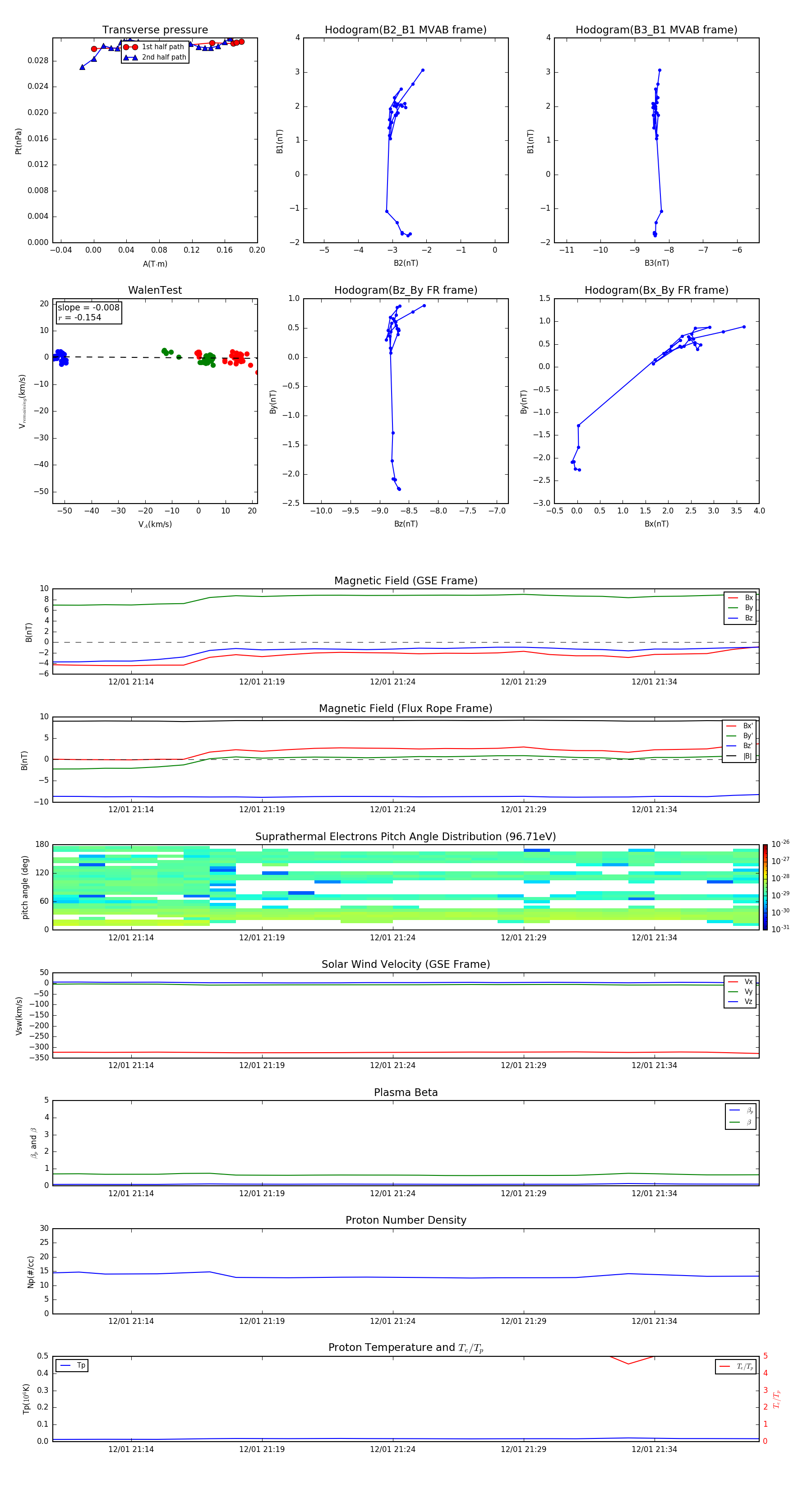Click the 'Hodogram(Bx_By FR frame)' title

pyautogui.click(x=656, y=290)
